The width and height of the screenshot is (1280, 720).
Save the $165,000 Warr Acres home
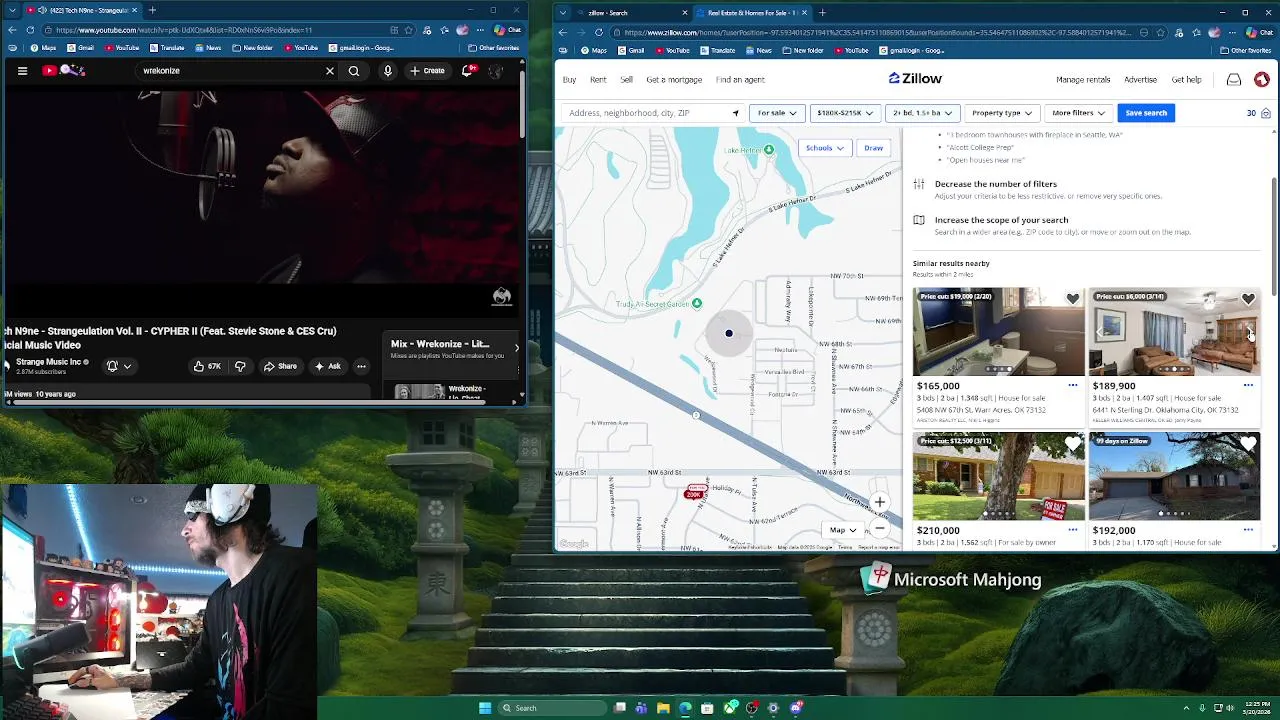[1073, 299]
